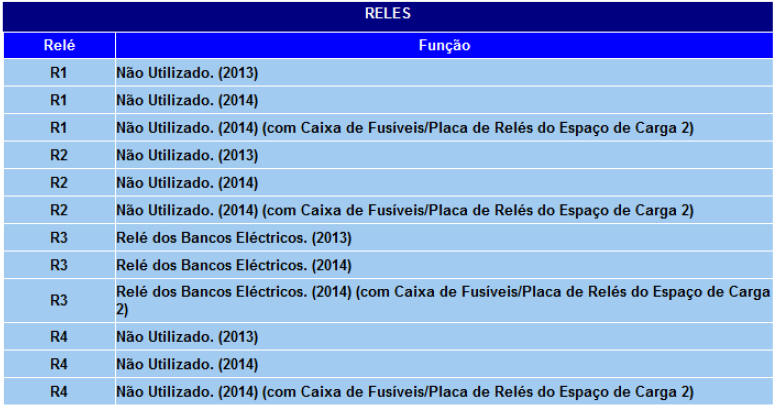Click R4 'Não Utilizado. (2014)' plain entry
Viewport: 776px width, 408px height.
pyautogui.click(x=188, y=364)
